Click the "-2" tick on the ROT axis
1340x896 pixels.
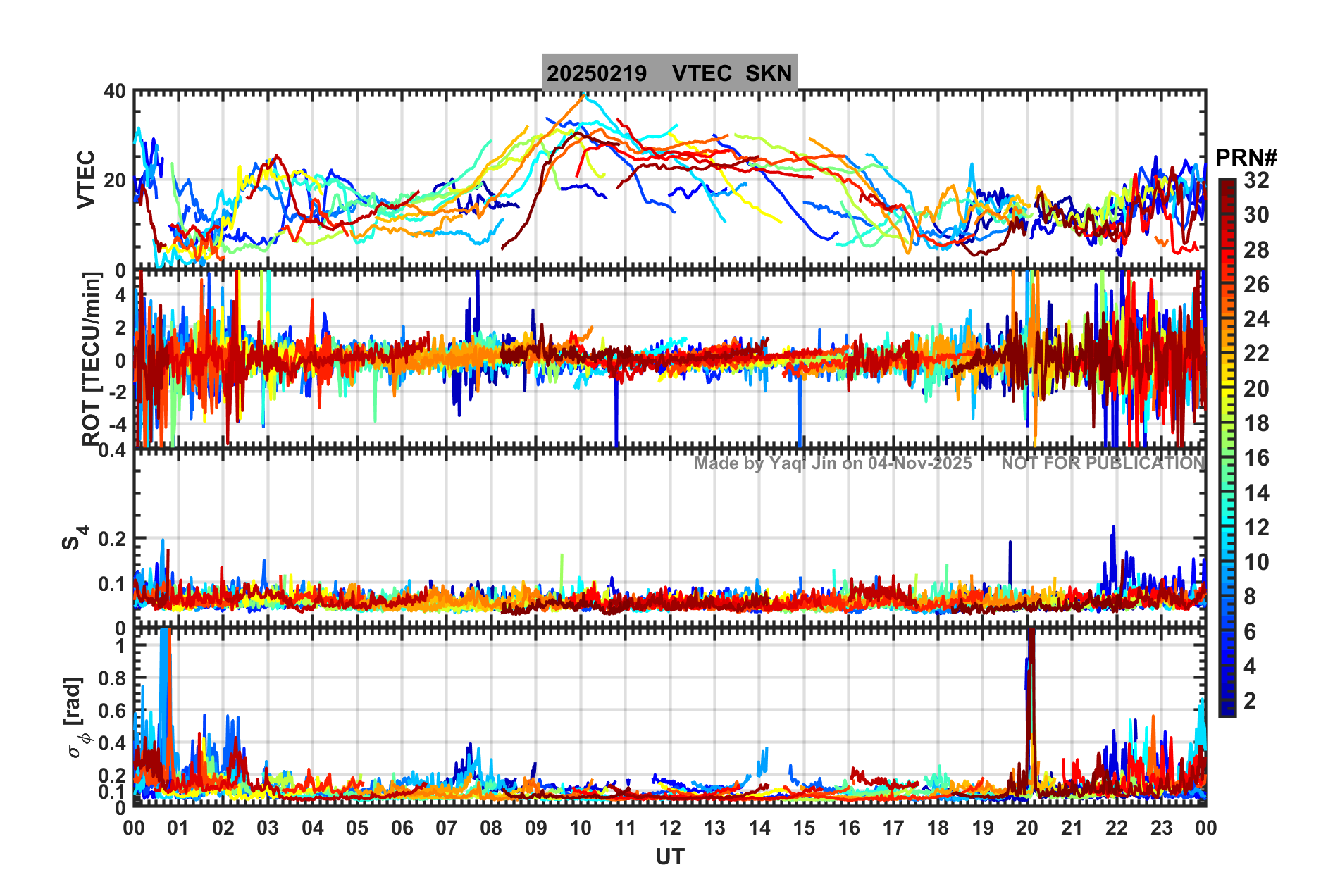click(x=117, y=392)
